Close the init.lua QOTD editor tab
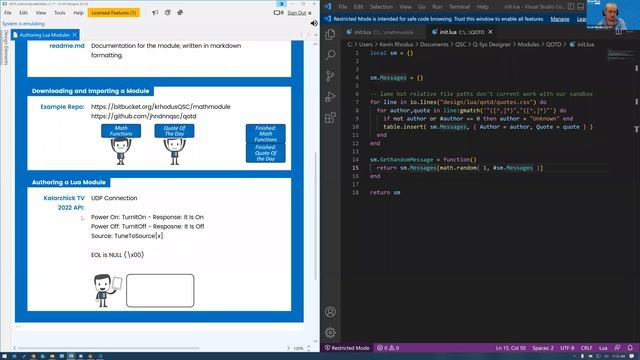The image size is (640, 360). coord(490,32)
